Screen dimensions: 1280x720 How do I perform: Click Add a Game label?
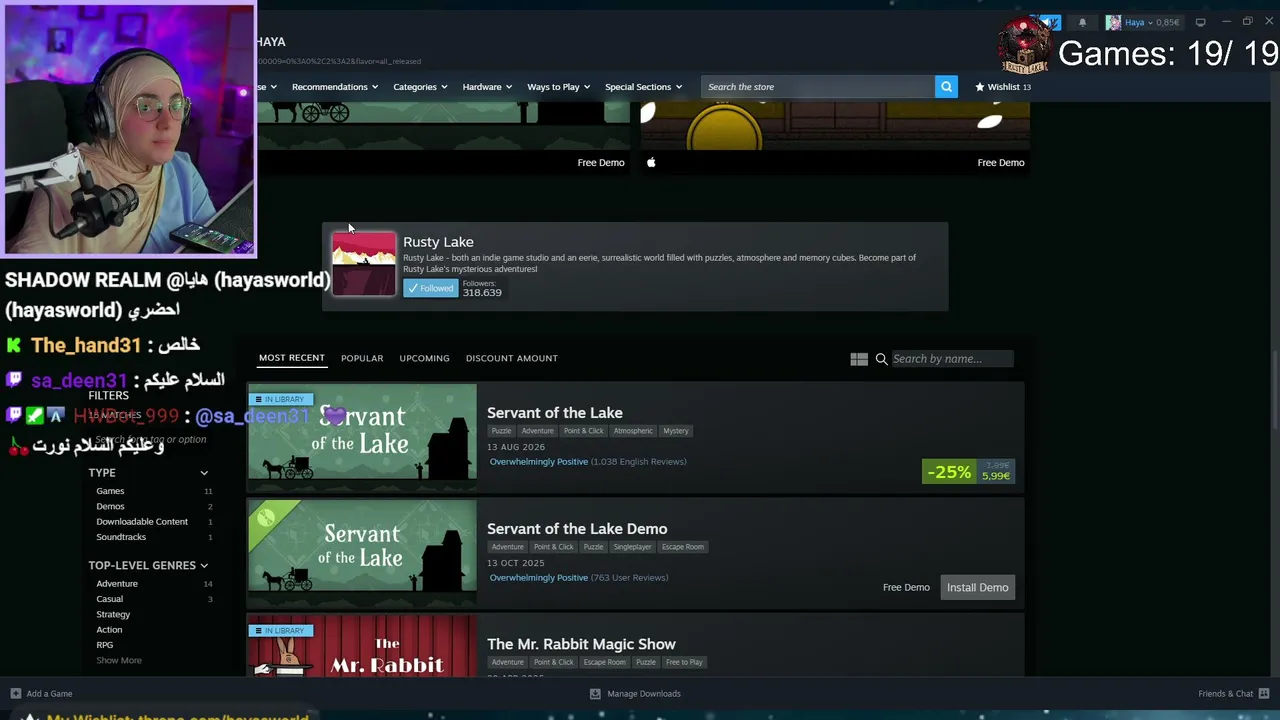(49, 693)
